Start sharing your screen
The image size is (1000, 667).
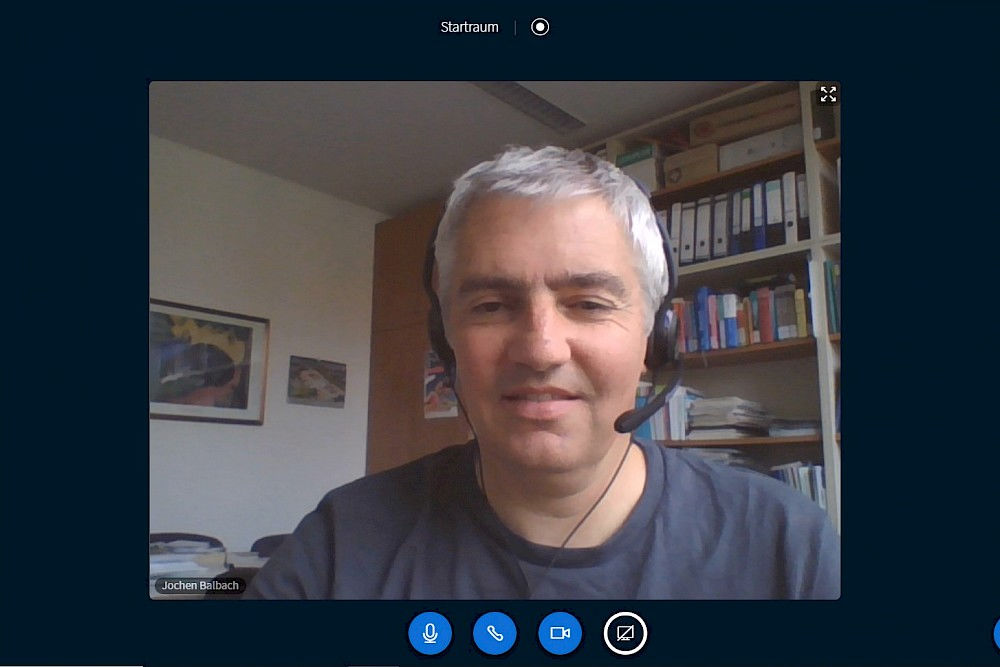(x=625, y=633)
